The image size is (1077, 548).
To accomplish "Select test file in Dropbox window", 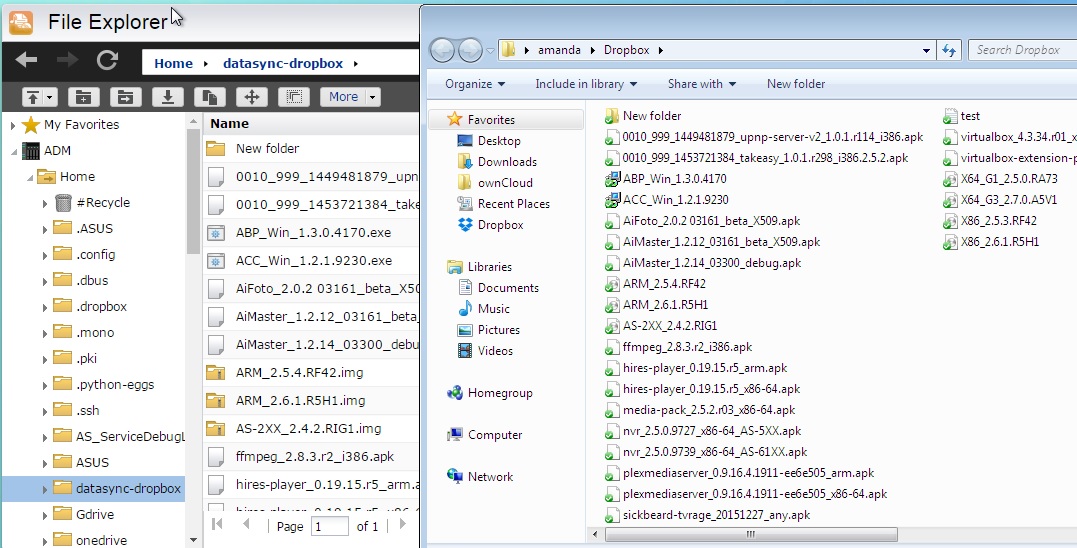I will coord(970,116).
